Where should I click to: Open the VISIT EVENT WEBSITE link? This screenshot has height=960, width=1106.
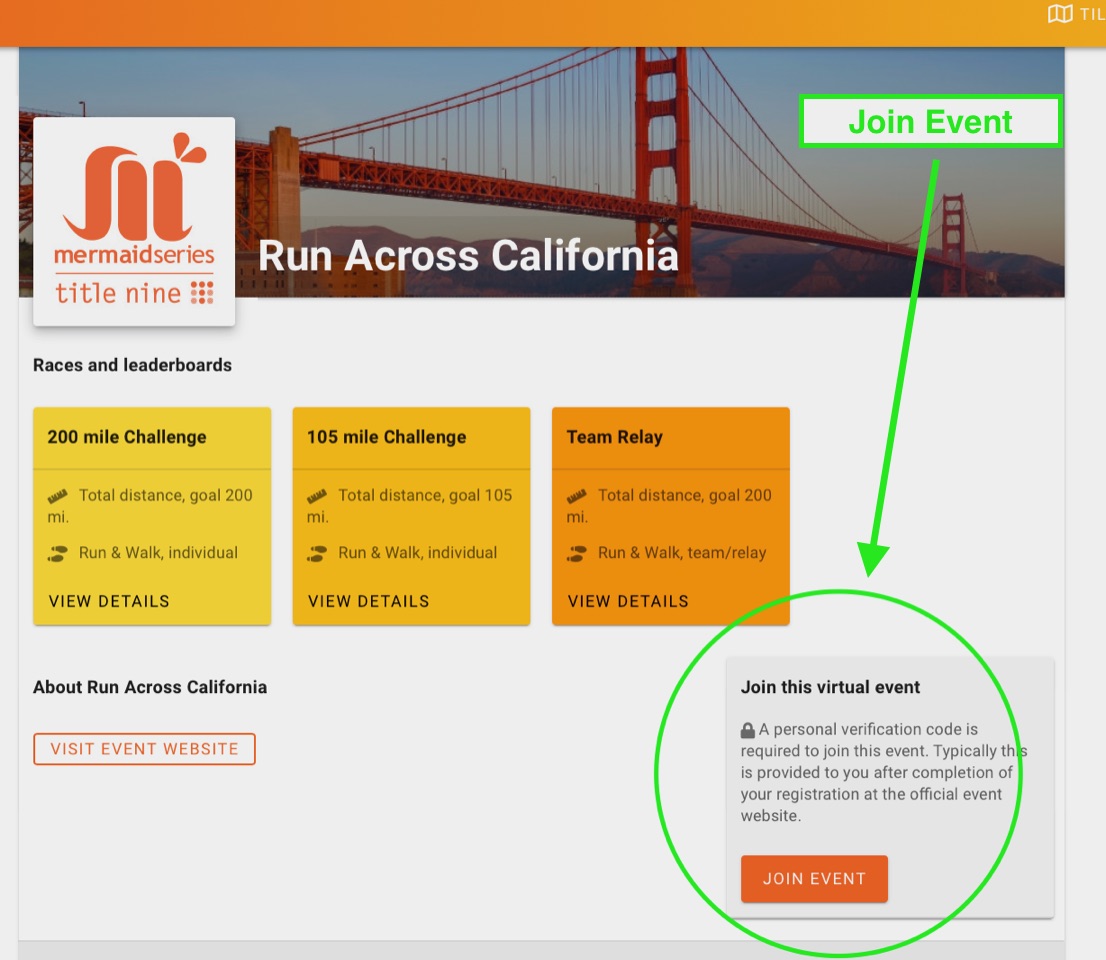[145, 749]
